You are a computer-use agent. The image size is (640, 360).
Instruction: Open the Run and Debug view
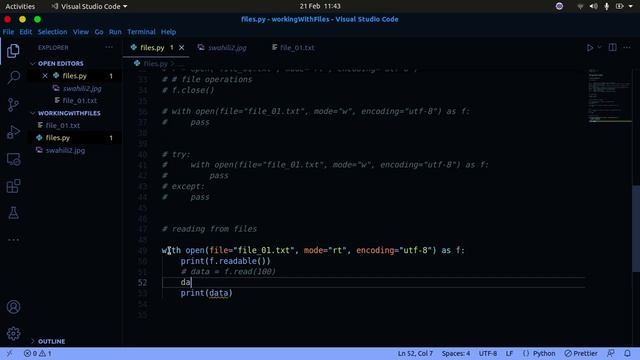13,132
